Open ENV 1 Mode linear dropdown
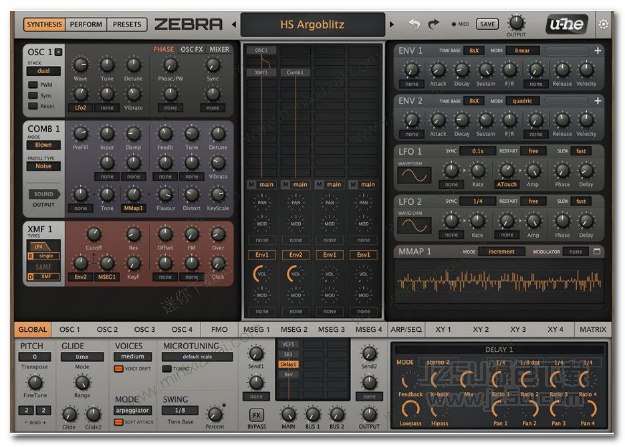625x447 pixels. (522, 51)
